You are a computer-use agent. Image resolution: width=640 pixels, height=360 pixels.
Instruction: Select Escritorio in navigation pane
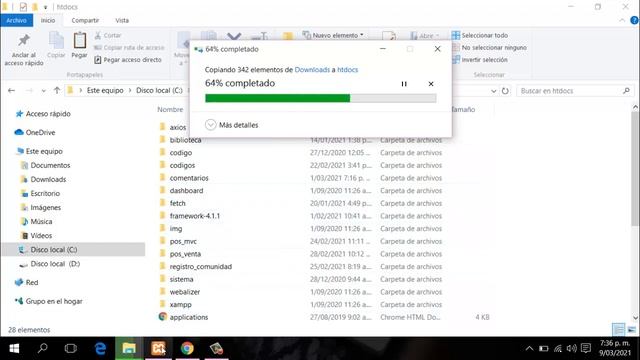[x=45, y=193]
